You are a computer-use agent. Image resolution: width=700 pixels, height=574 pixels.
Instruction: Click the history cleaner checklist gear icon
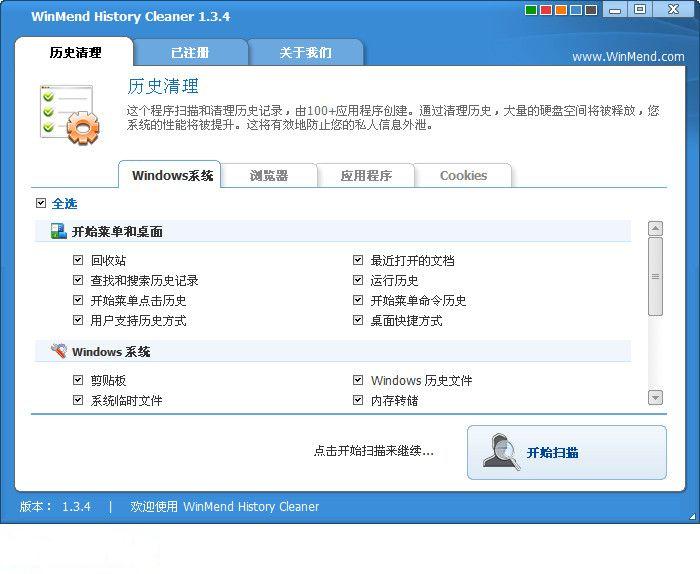coord(69,114)
